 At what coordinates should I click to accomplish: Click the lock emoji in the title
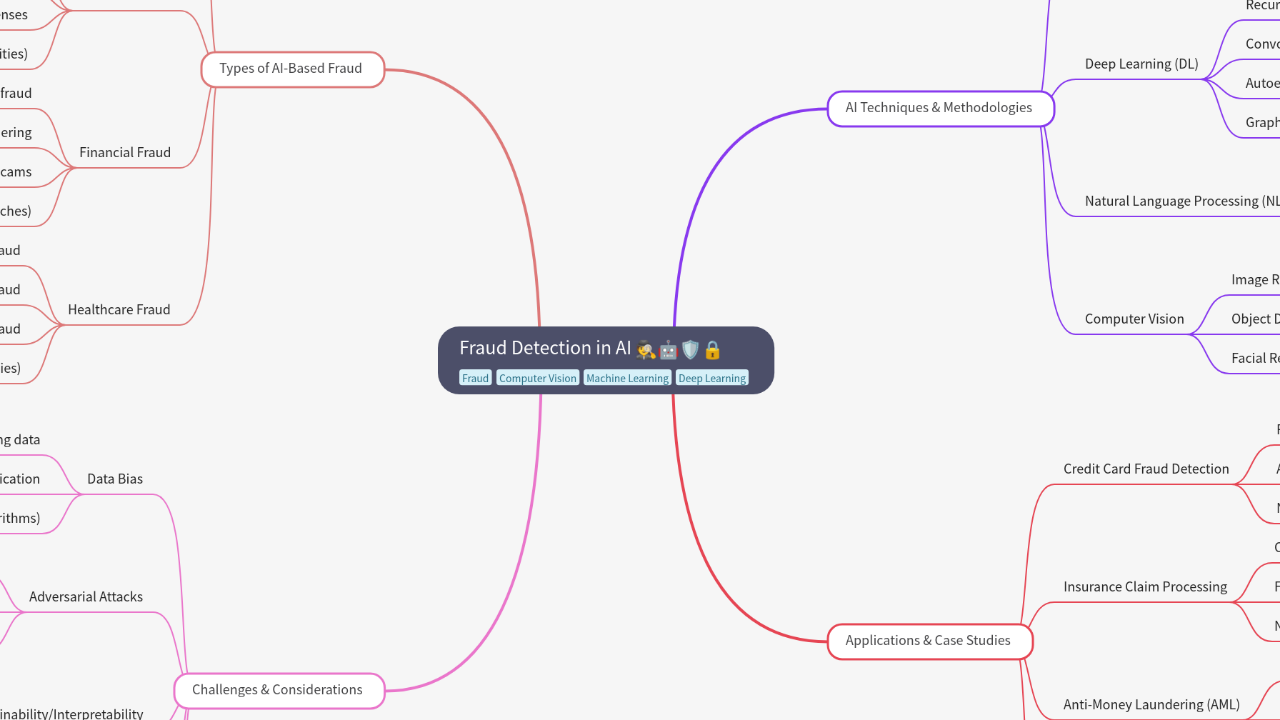(712, 349)
